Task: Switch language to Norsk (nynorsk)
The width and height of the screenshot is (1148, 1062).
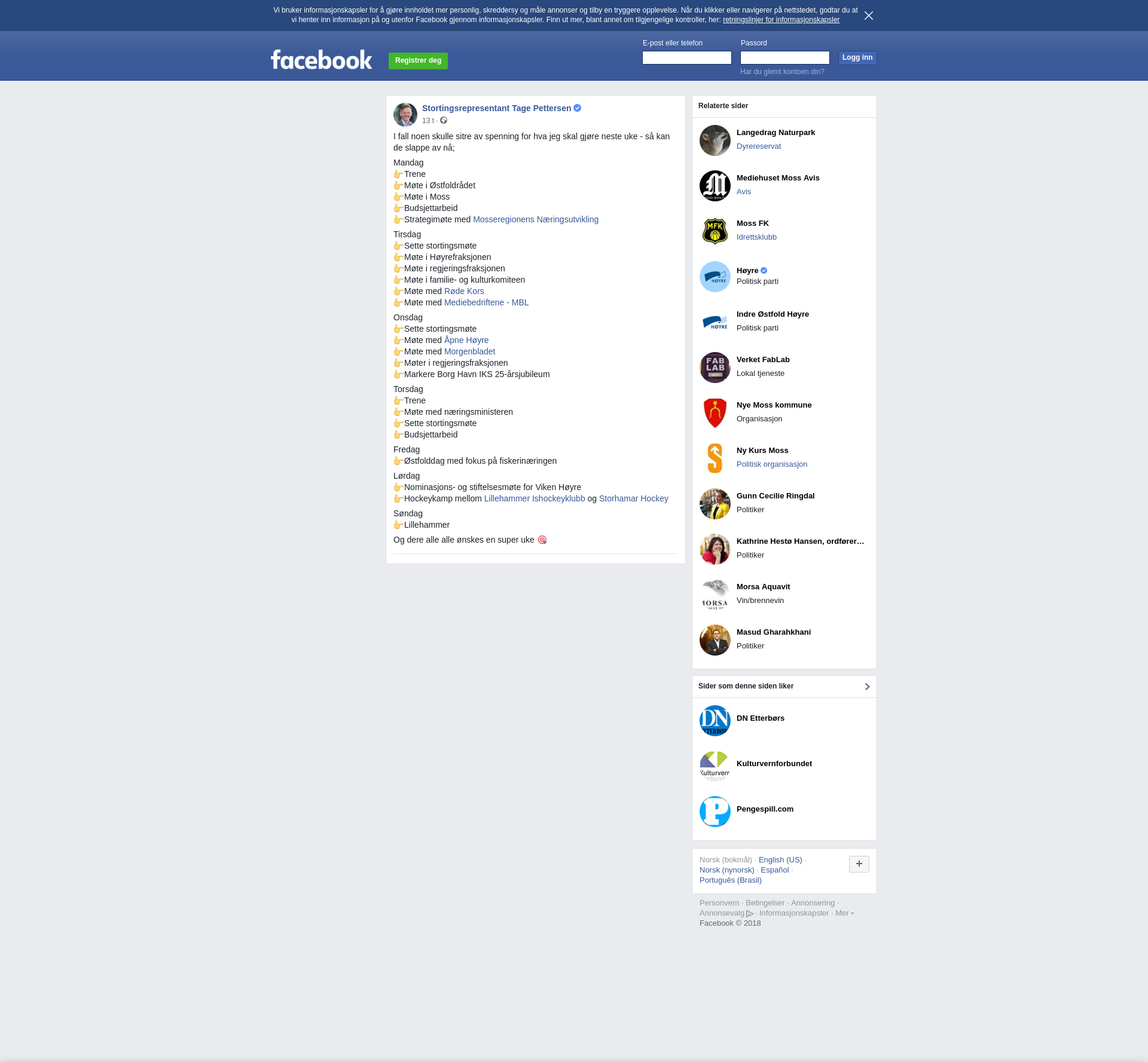Action: click(x=727, y=870)
